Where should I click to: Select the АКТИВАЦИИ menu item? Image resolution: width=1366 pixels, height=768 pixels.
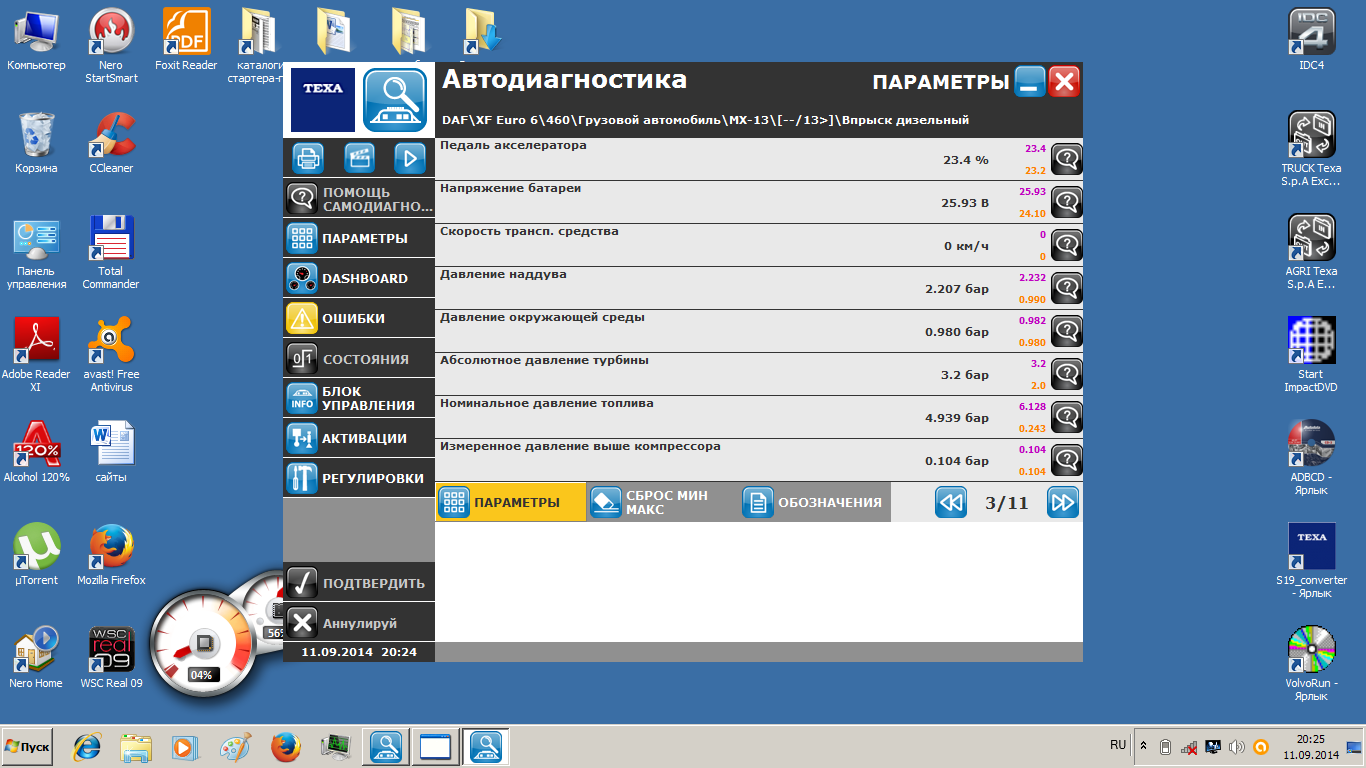pos(359,438)
